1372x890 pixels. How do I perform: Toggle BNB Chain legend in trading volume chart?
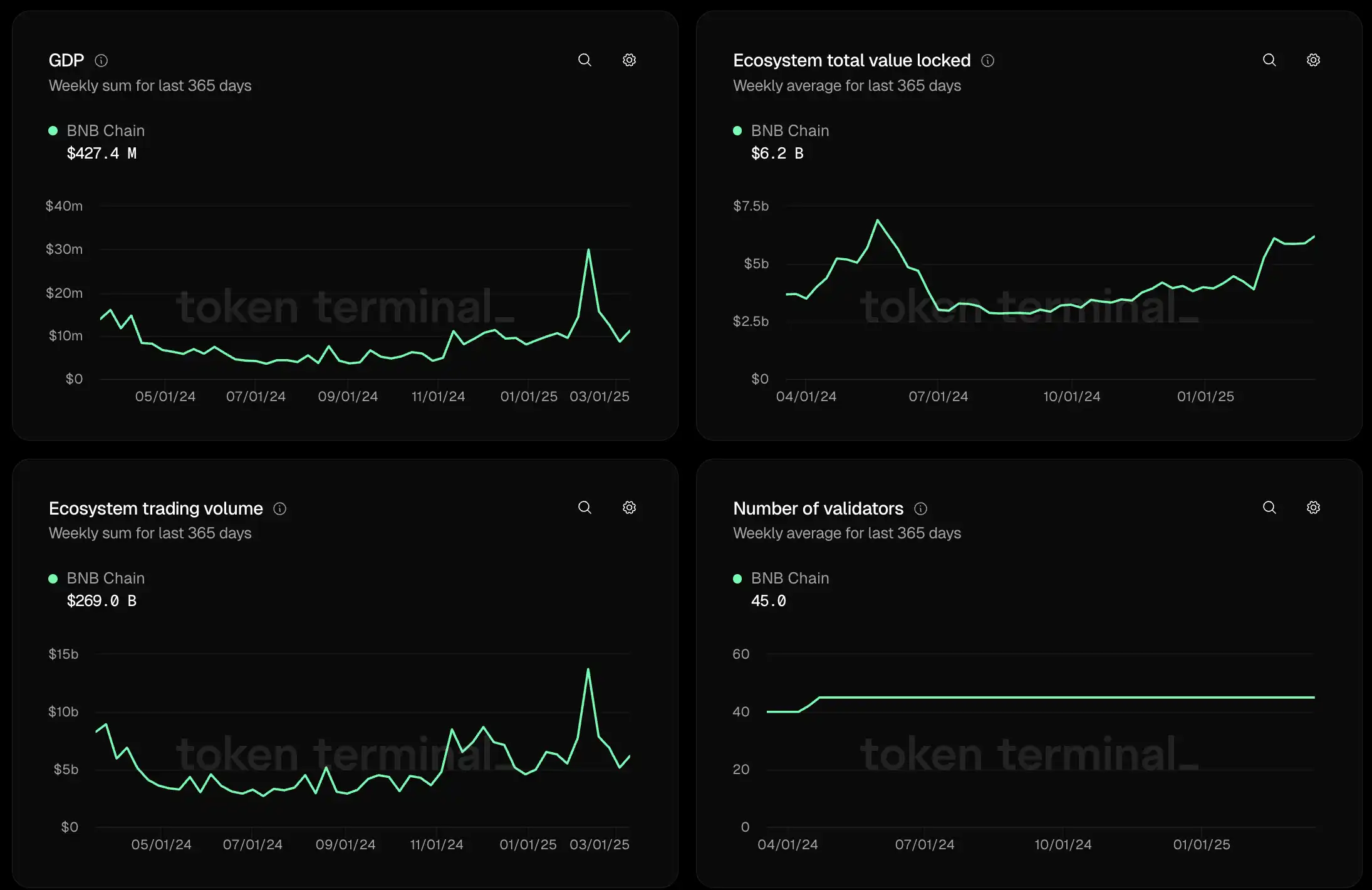[x=53, y=578]
